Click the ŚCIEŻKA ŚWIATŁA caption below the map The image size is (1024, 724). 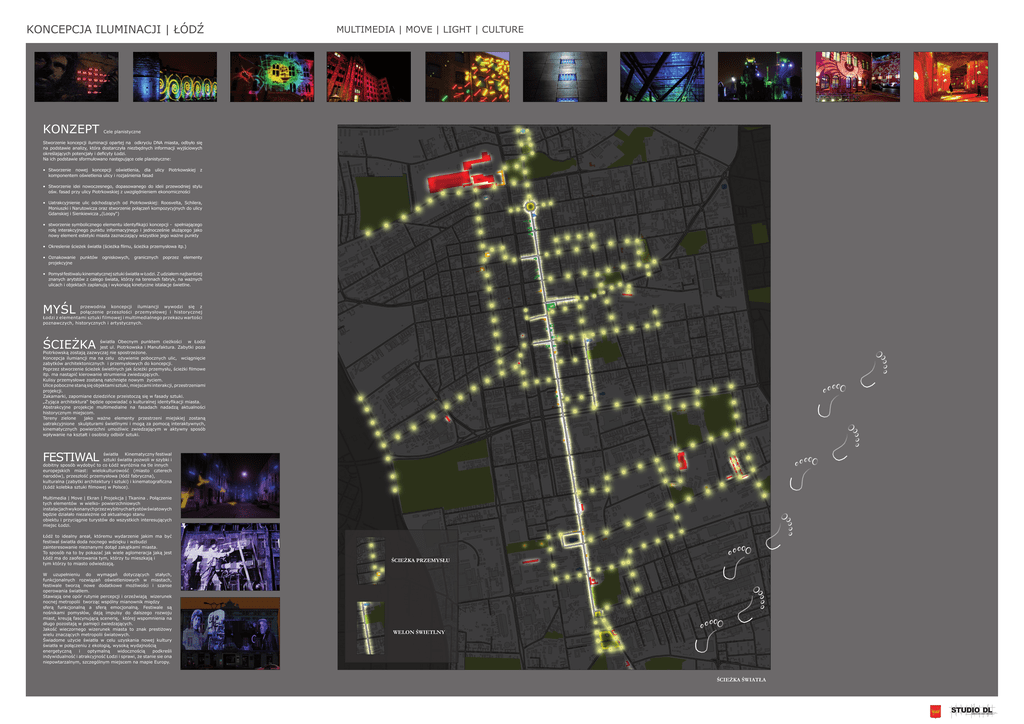740,680
